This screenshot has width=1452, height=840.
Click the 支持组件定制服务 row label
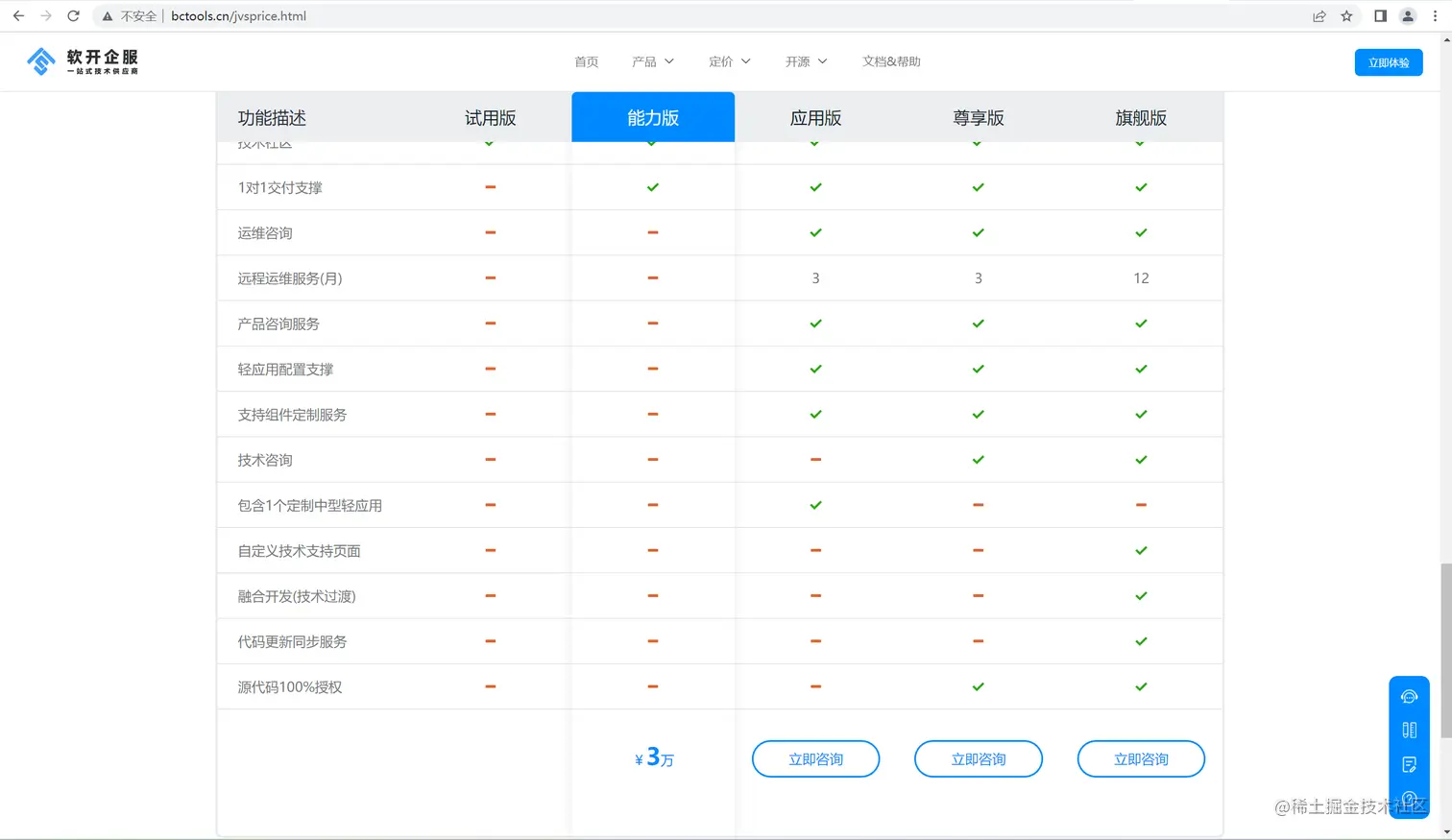(292, 415)
